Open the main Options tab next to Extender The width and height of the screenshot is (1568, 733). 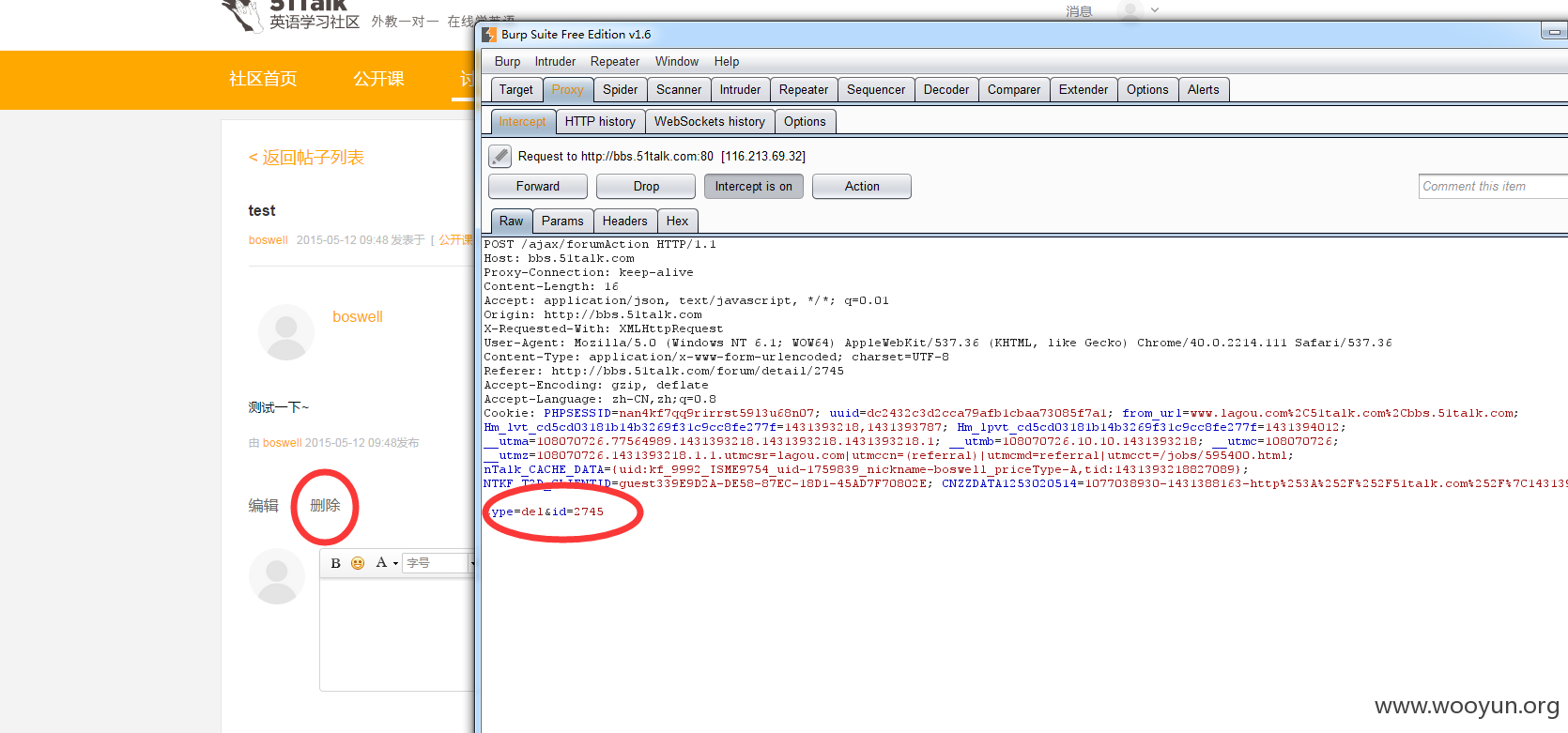tap(1147, 89)
